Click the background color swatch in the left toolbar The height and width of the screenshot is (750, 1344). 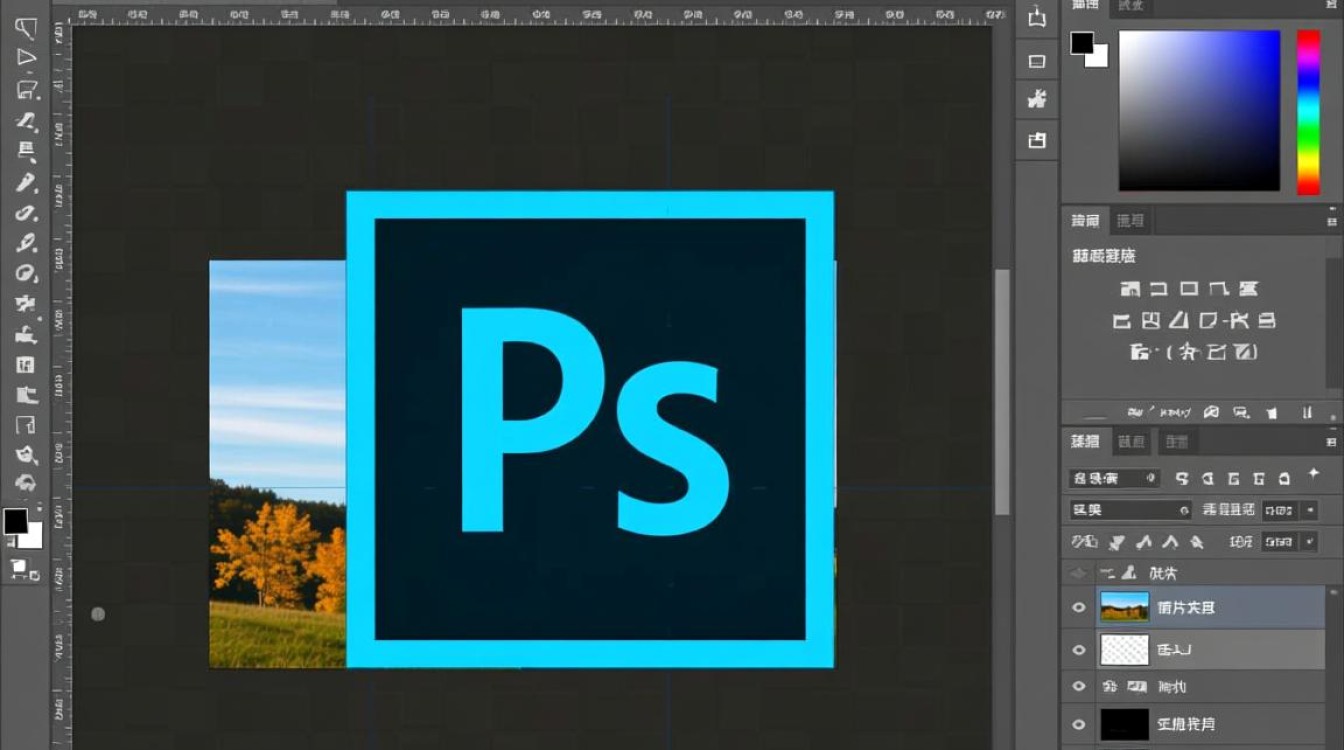(x=33, y=538)
